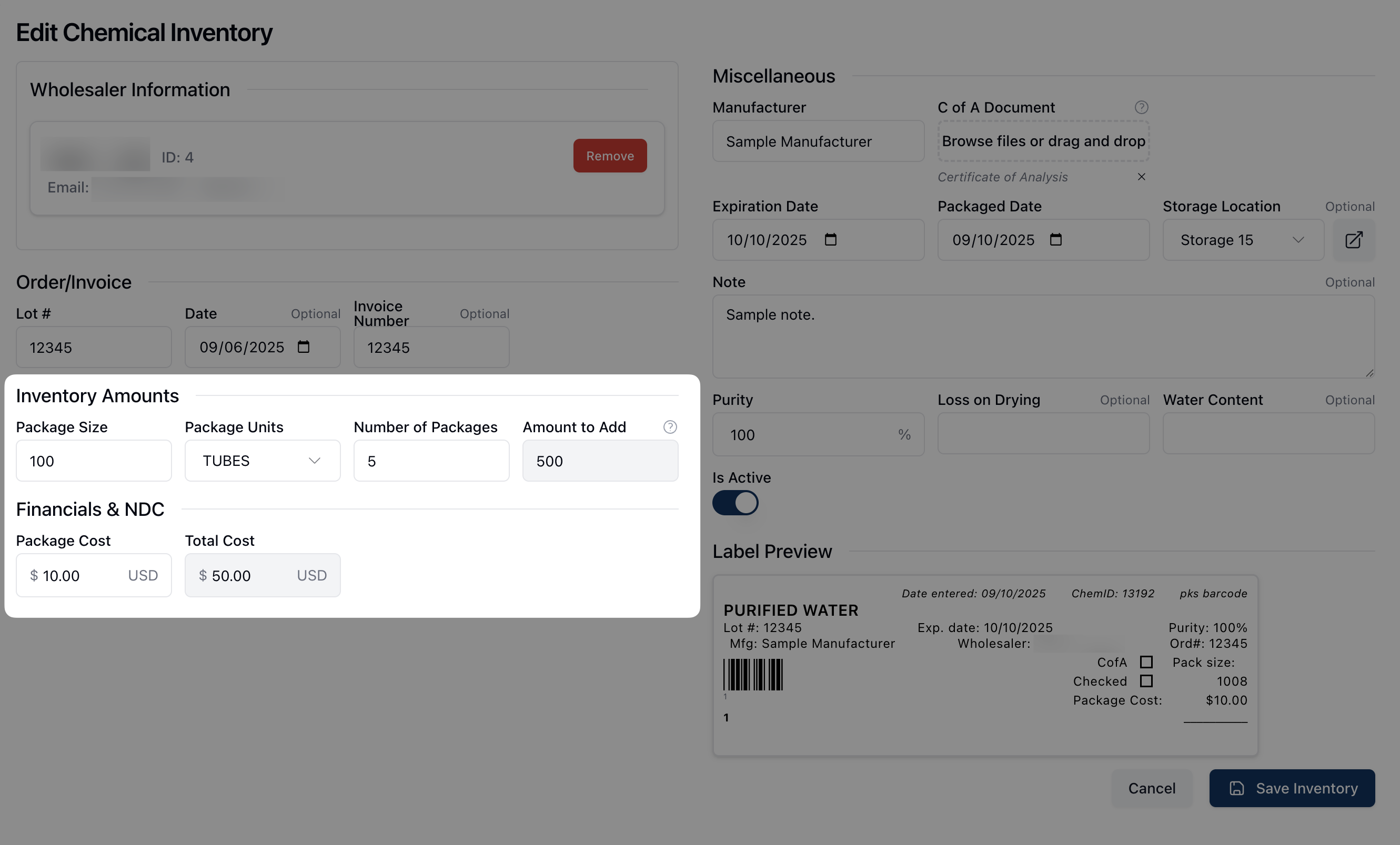Open the Storage Location dropdown
Viewport: 1400px width, 845px height.
click(1243, 240)
